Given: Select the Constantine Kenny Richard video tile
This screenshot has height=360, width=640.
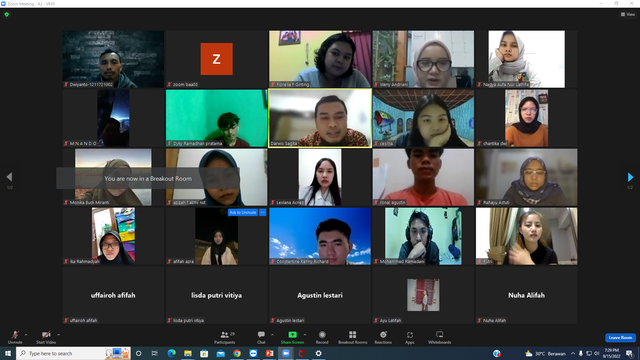Looking at the screenshot, I should (x=320, y=236).
